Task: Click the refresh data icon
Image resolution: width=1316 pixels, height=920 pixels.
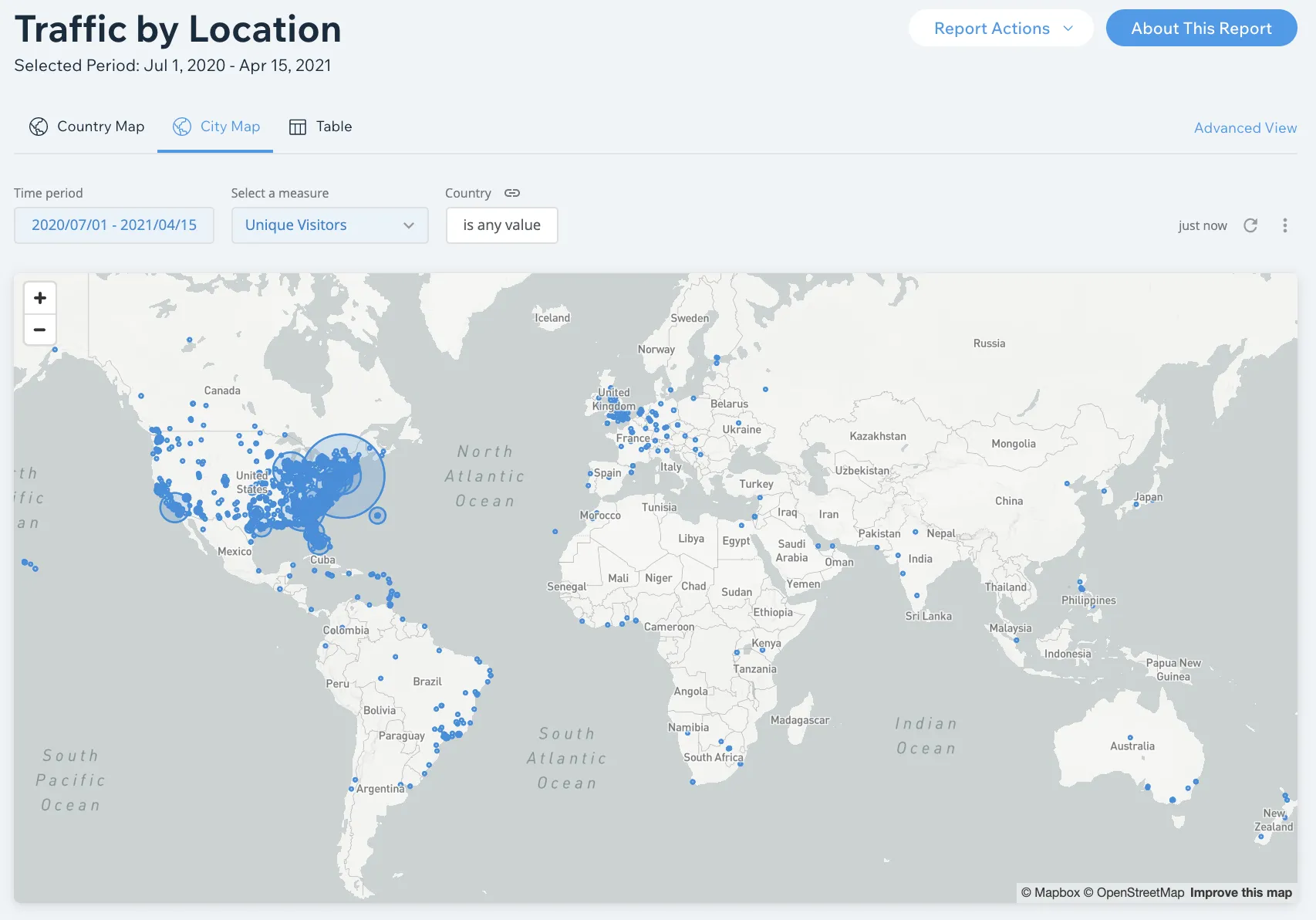Action: [x=1250, y=225]
